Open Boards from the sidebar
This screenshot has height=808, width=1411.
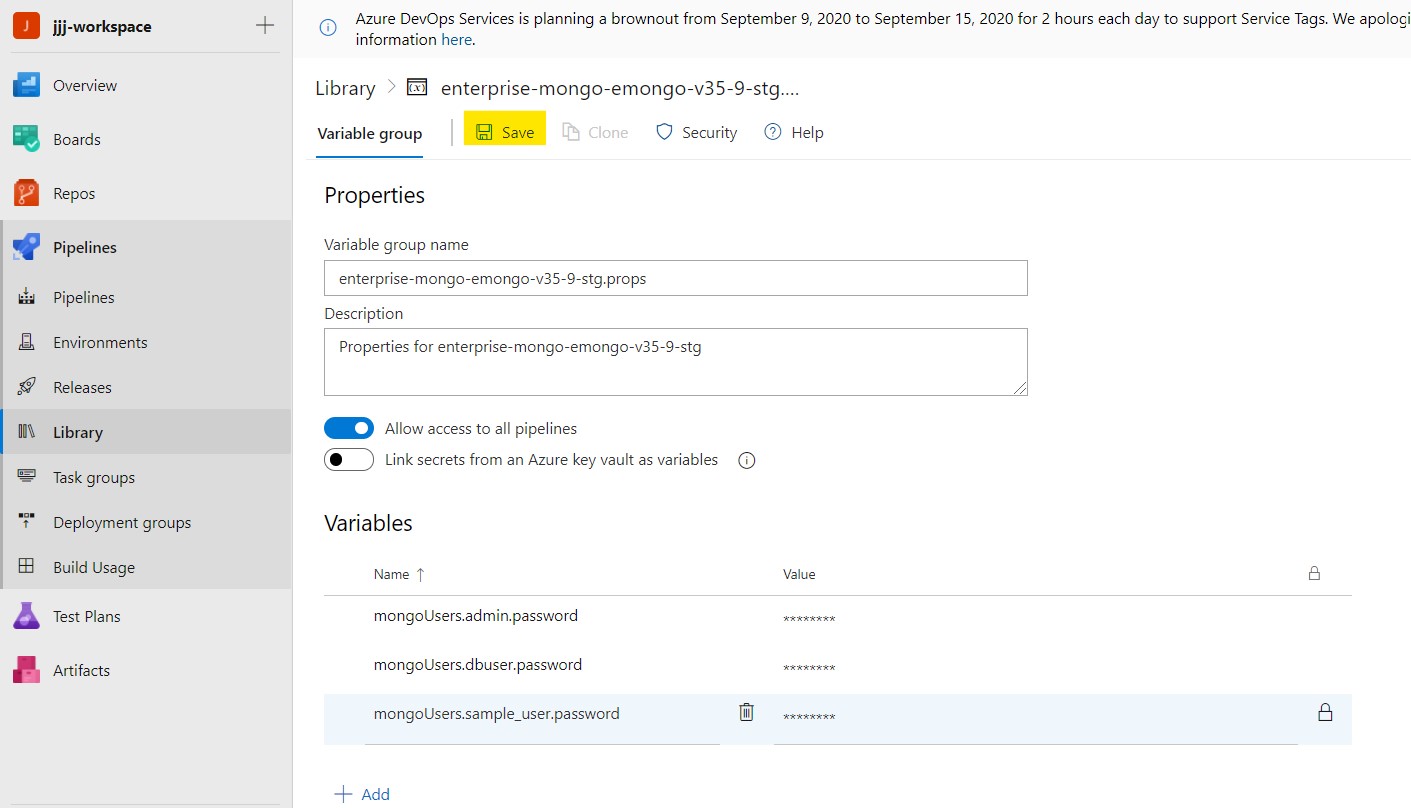coord(76,140)
